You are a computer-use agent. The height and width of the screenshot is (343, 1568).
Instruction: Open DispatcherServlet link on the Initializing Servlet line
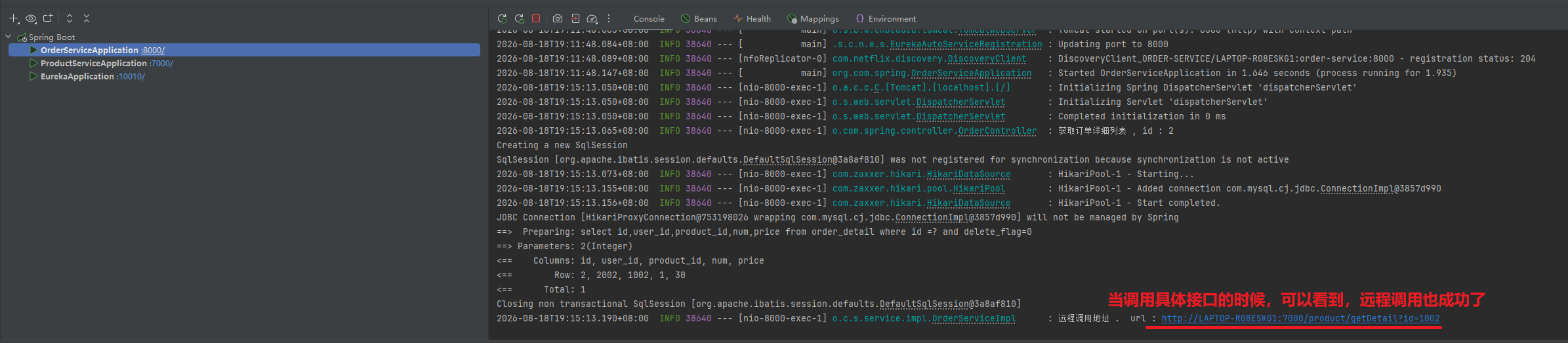(960, 102)
